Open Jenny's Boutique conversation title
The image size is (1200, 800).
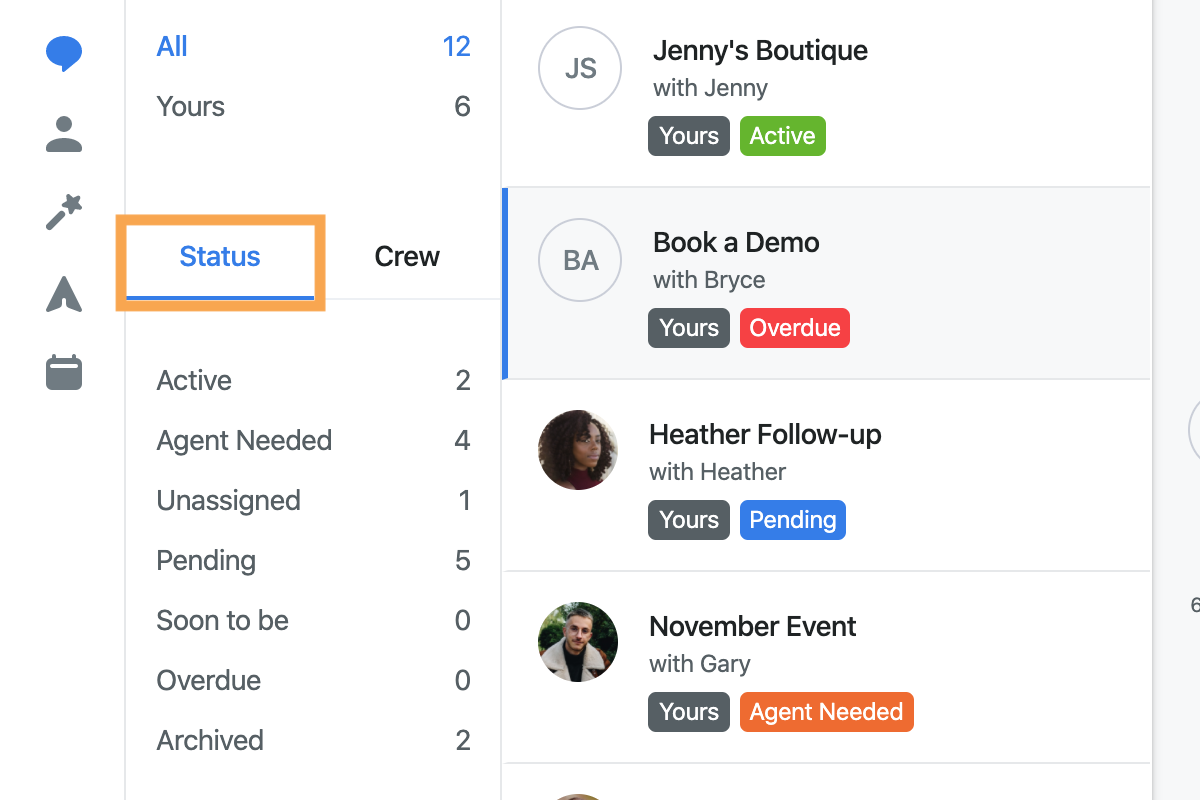click(x=760, y=51)
